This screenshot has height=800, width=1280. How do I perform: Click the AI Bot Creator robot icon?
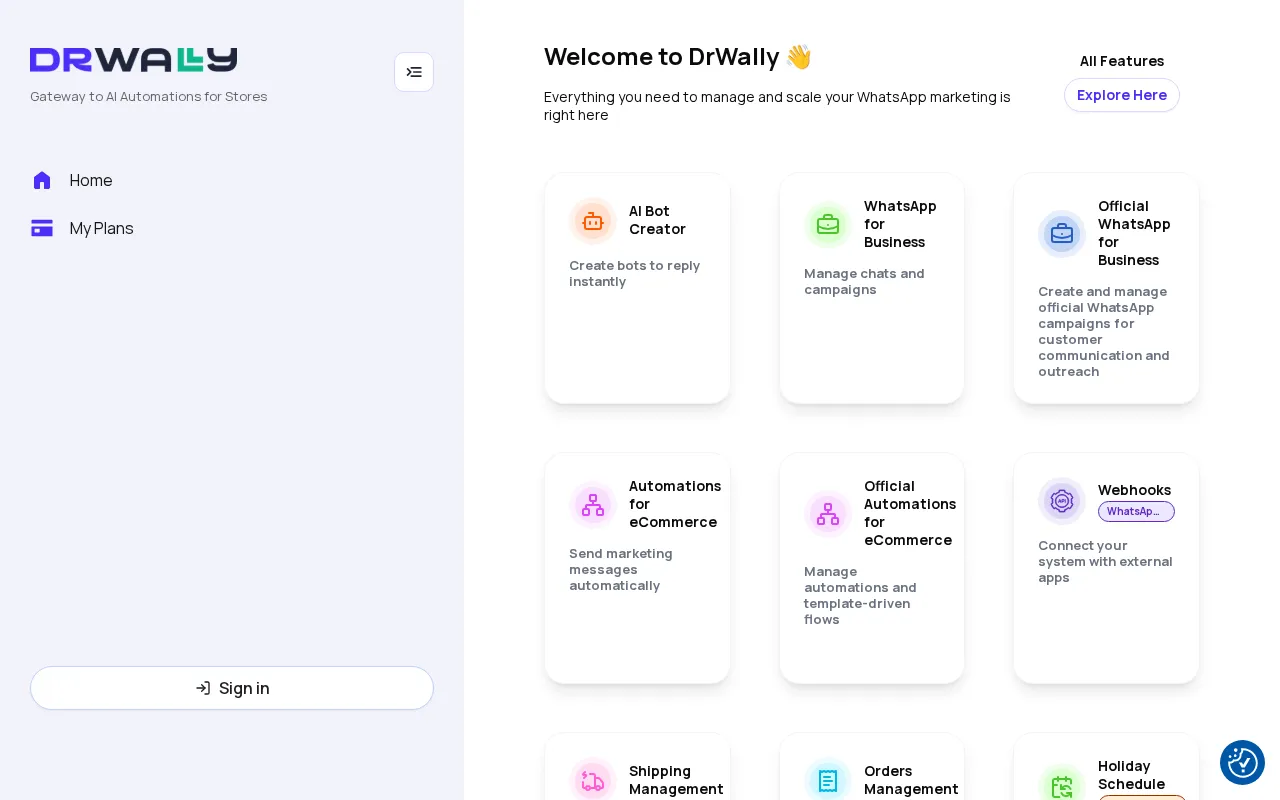(x=593, y=221)
